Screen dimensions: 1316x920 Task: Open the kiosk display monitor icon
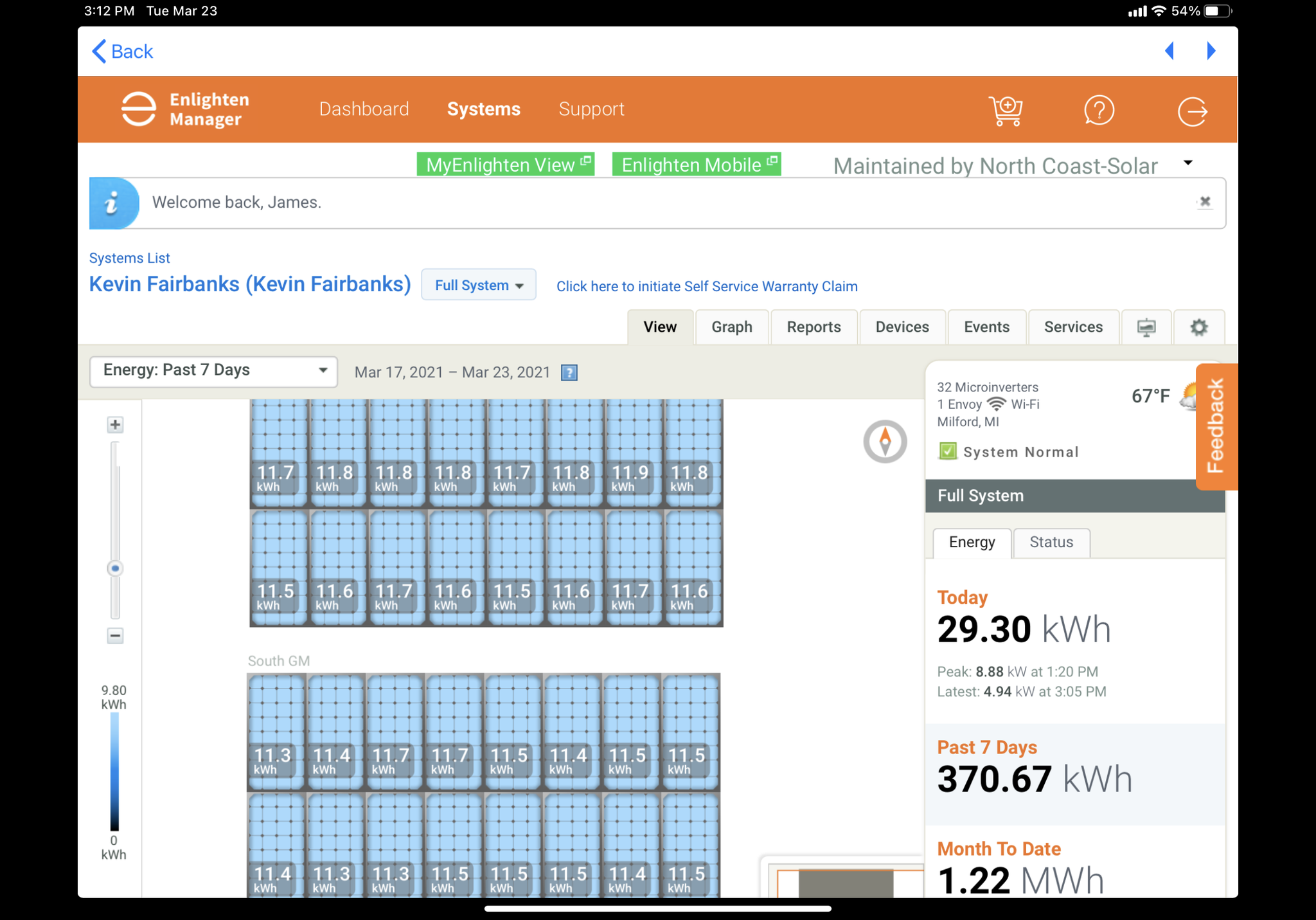[1146, 327]
